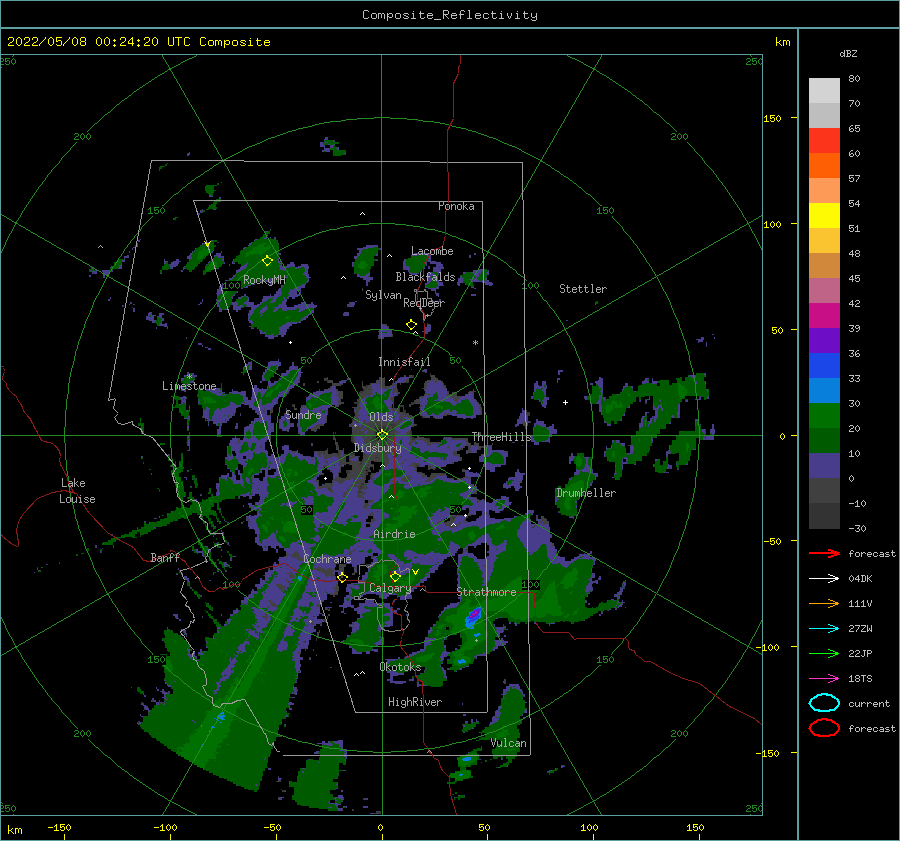Click the Lake Louise label
This screenshot has height=841, width=900.
pos(77,491)
